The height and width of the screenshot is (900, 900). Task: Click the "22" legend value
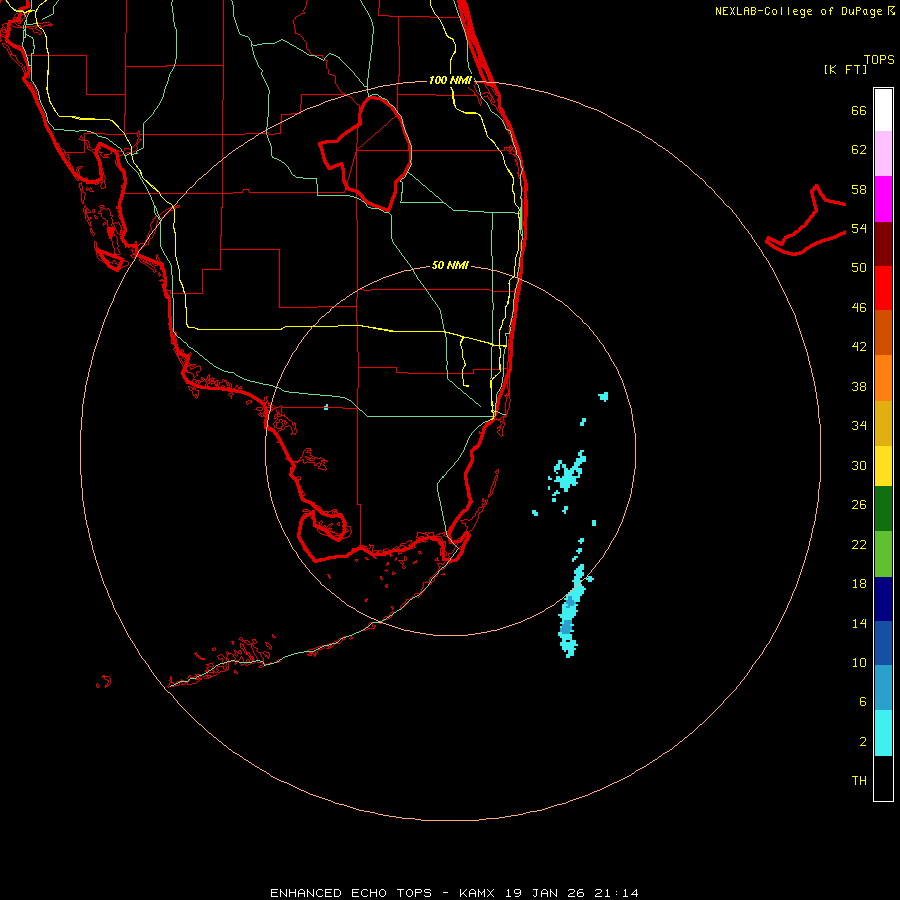[x=859, y=544]
